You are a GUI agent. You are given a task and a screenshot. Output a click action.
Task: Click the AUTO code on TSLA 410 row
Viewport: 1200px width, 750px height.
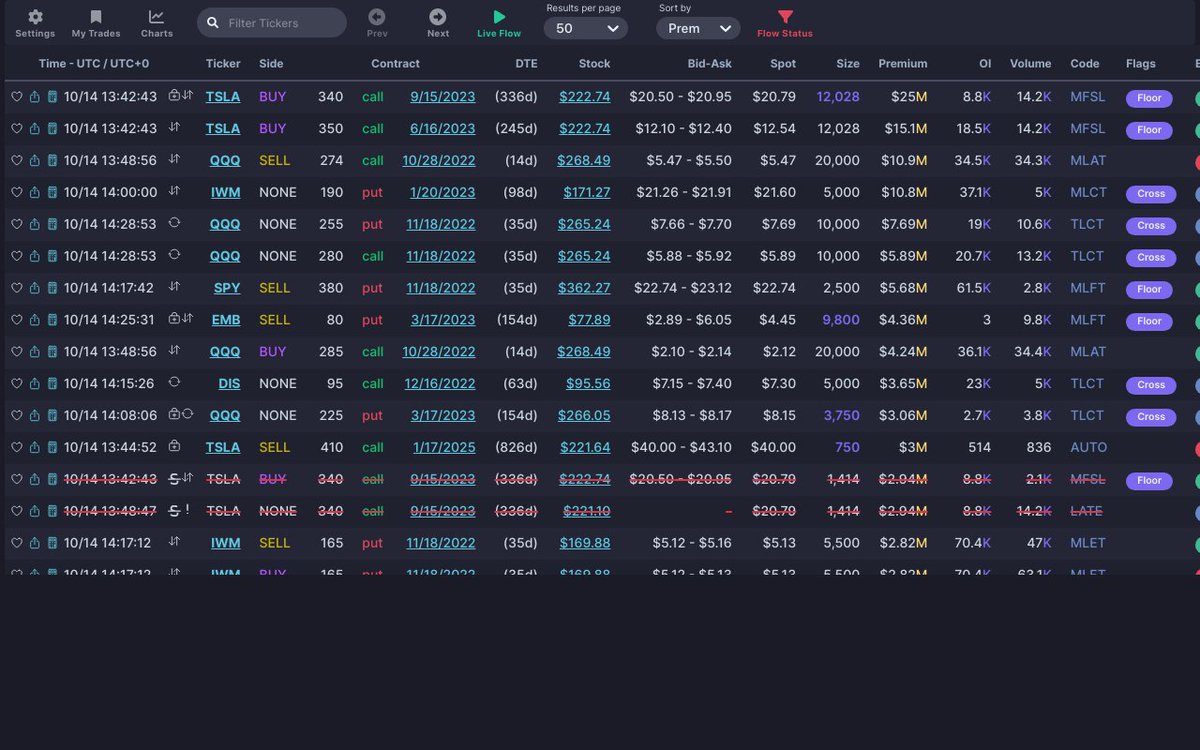tap(1088, 448)
